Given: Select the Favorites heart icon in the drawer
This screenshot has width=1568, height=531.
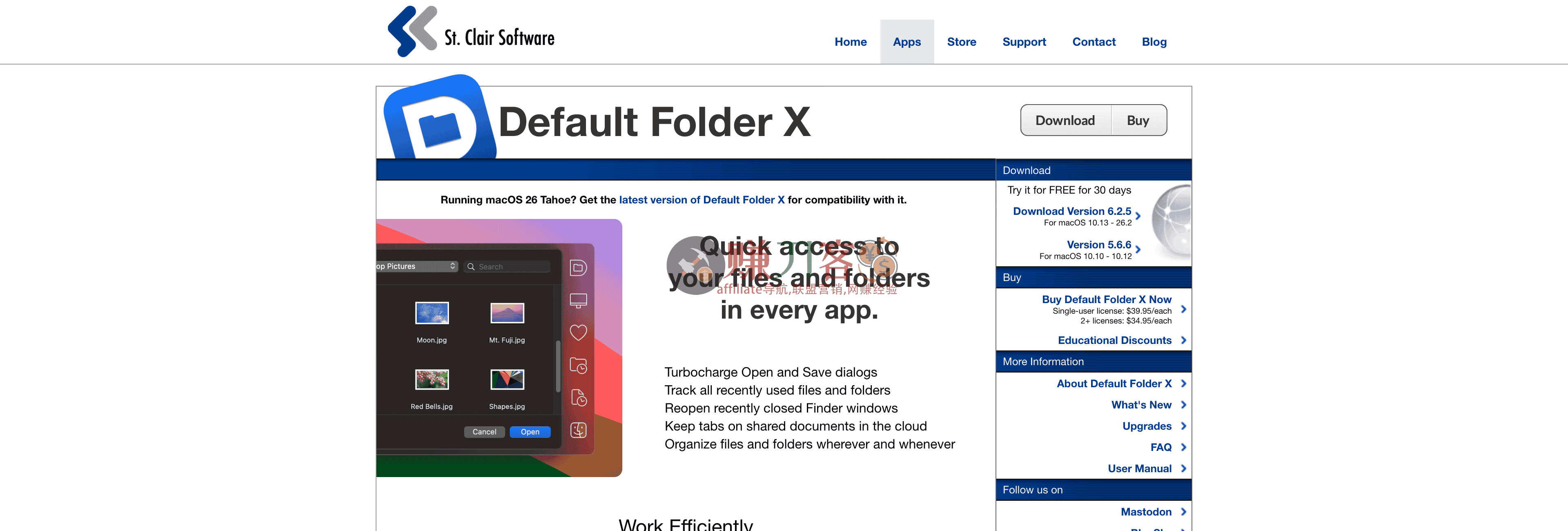Looking at the screenshot, I should (x=578, y=332).
